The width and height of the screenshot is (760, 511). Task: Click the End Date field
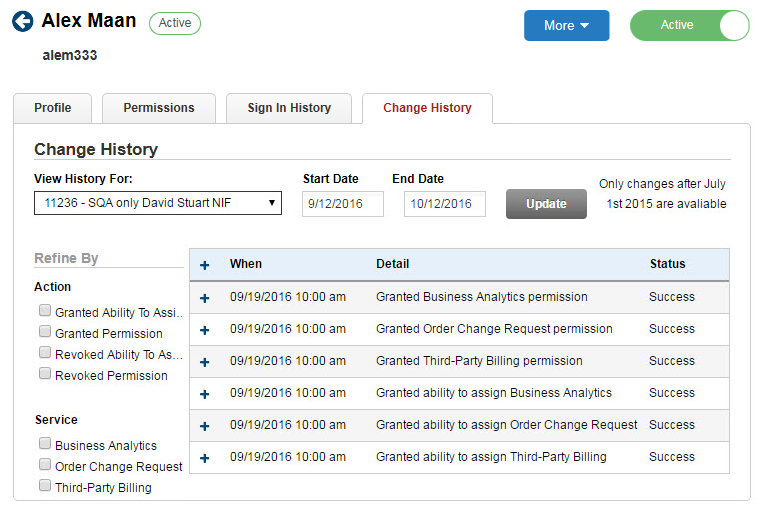(x=444, y=204)
